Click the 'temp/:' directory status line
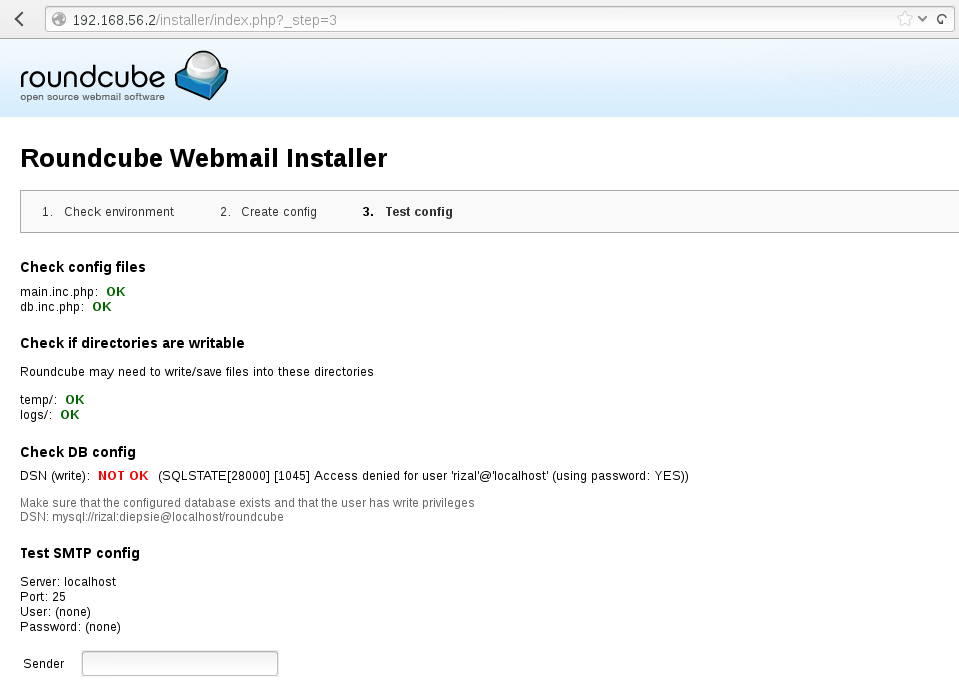Image resolution: width=959 pixels, height=681 pixels. coord(52,400)
